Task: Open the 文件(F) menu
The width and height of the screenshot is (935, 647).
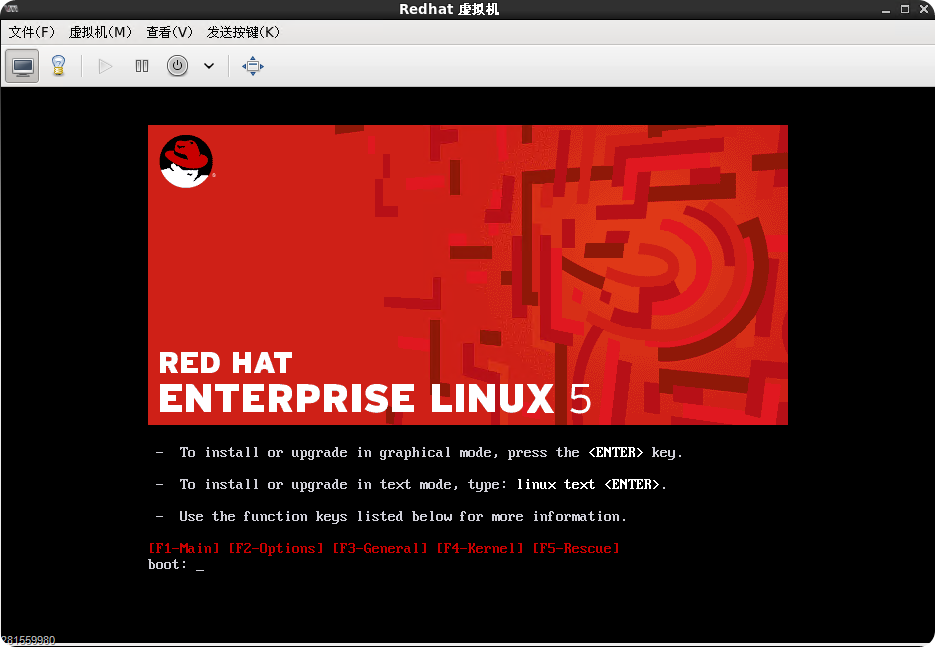Action: 32,32
